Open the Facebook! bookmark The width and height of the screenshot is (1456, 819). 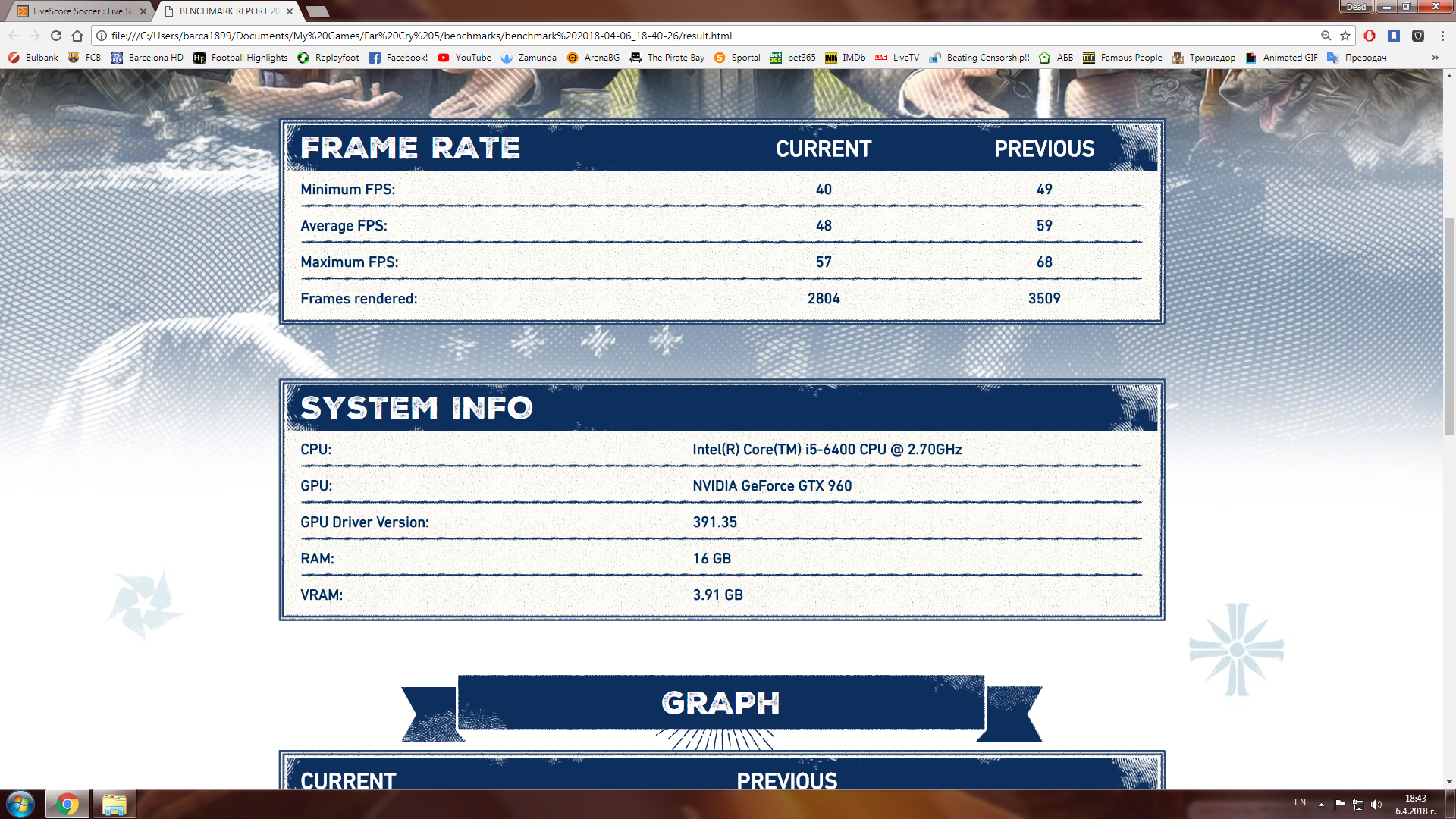[x=398, y=58]
